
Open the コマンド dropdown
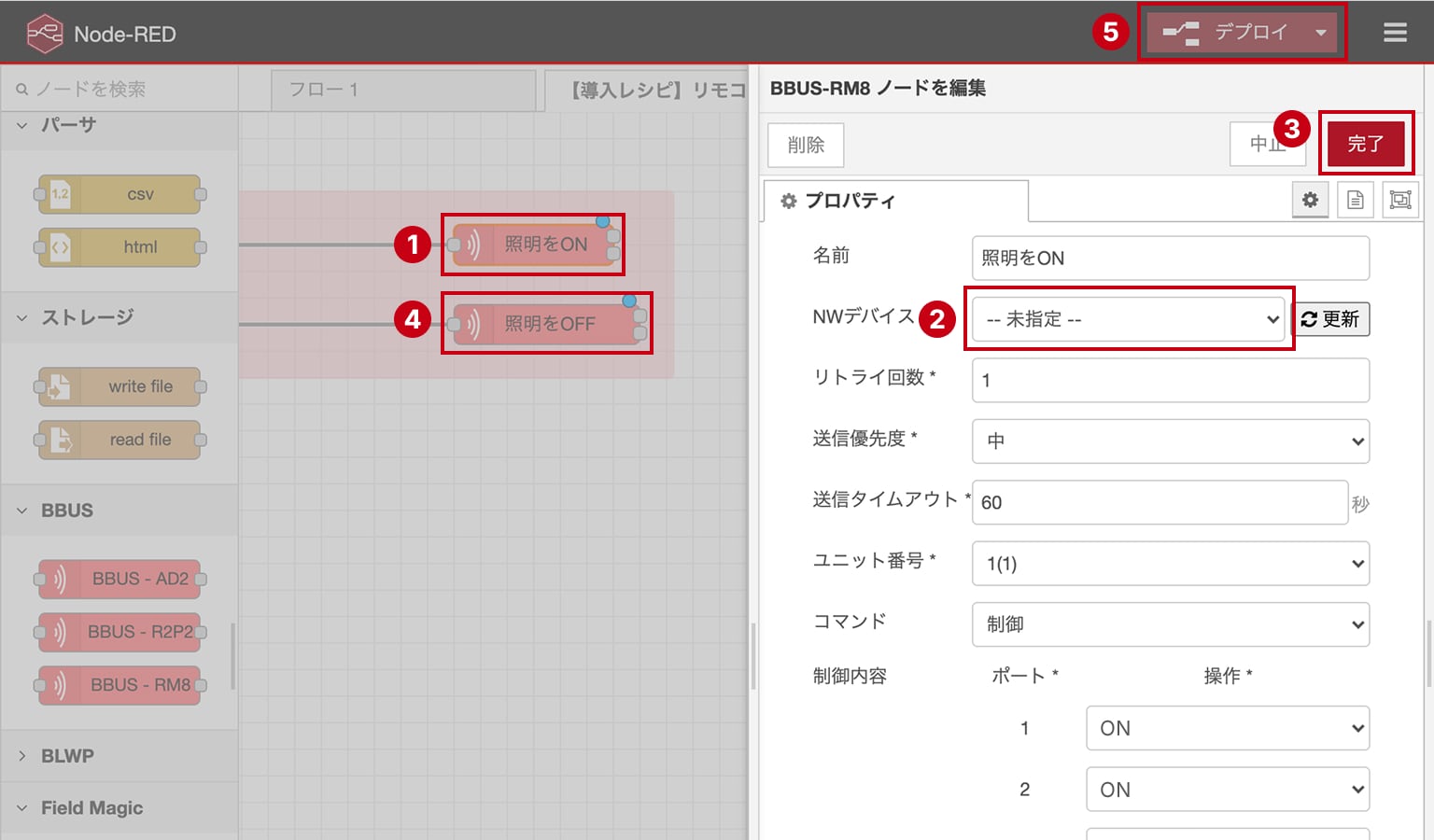(1171, 624)
